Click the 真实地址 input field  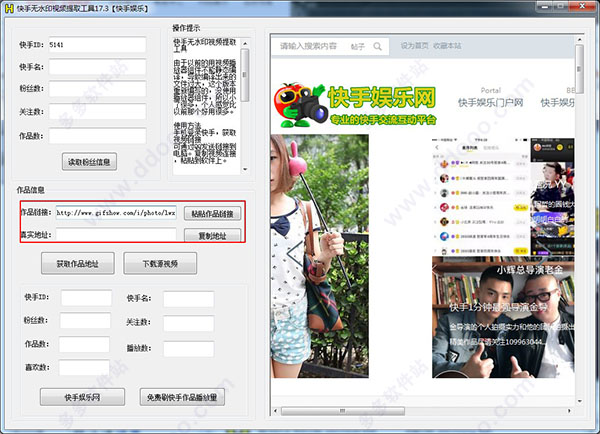pyautogui.click(x=116, y=234)
